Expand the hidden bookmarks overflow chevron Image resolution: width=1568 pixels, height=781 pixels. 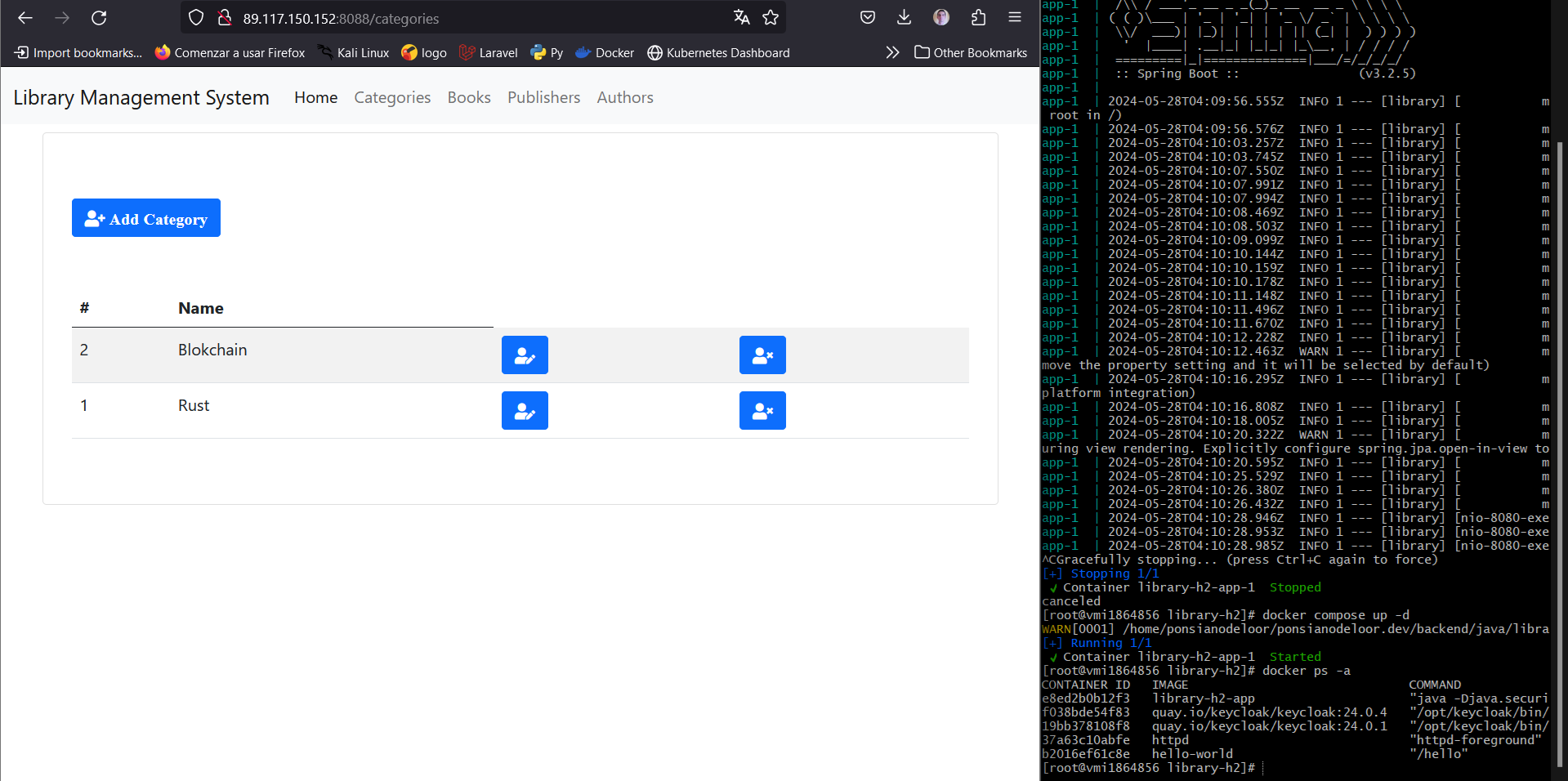(892, 53)
